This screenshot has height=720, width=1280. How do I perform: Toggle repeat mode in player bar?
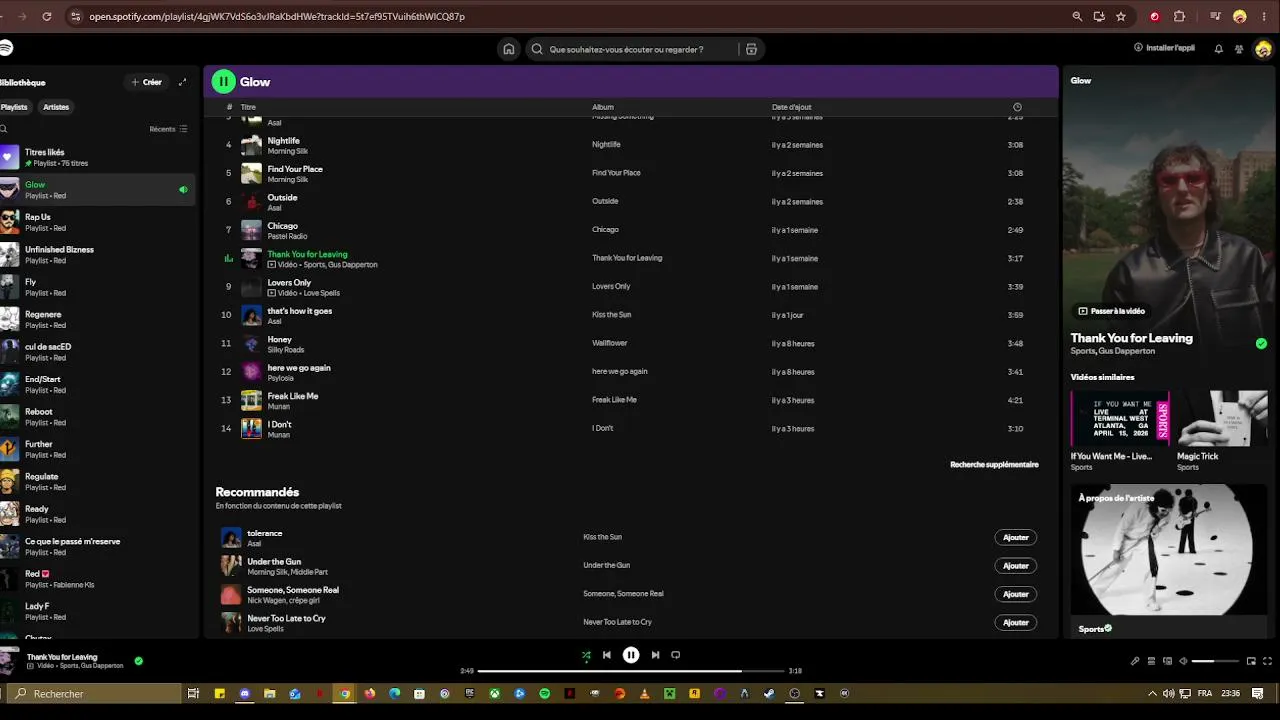[676, 655]
